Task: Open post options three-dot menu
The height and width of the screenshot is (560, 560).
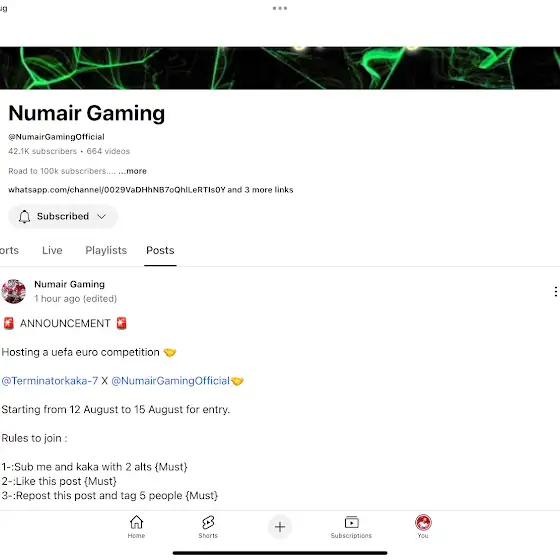Action: click(556, 291)
